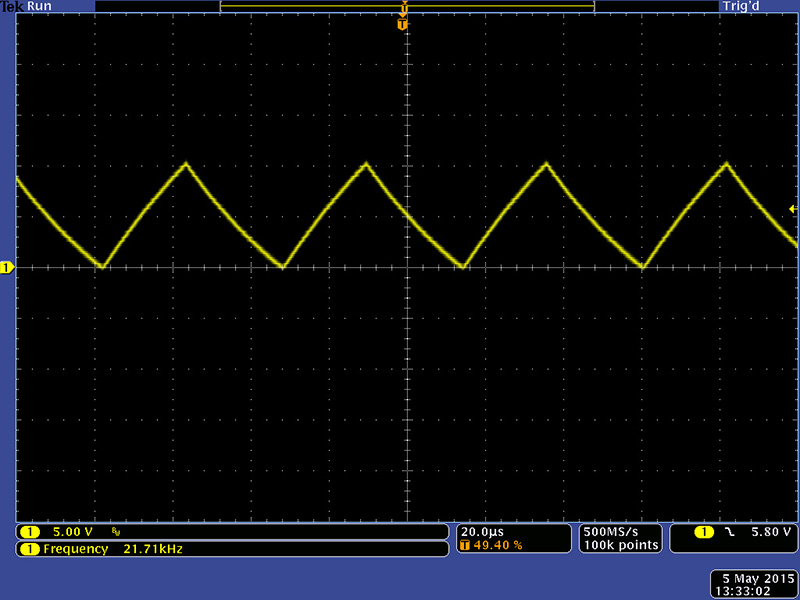
Task: Click the orange T icon beside 49.40 %
Action: click(465, 545)
